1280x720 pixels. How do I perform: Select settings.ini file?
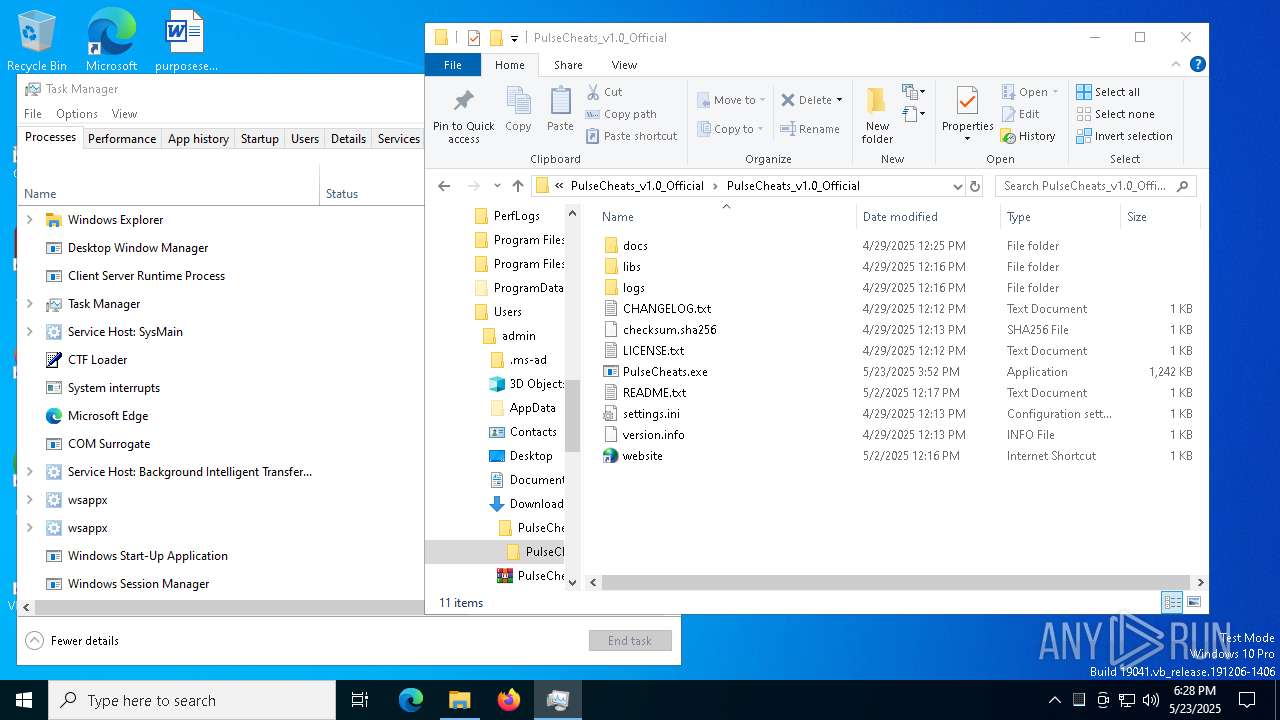(651, 414)
